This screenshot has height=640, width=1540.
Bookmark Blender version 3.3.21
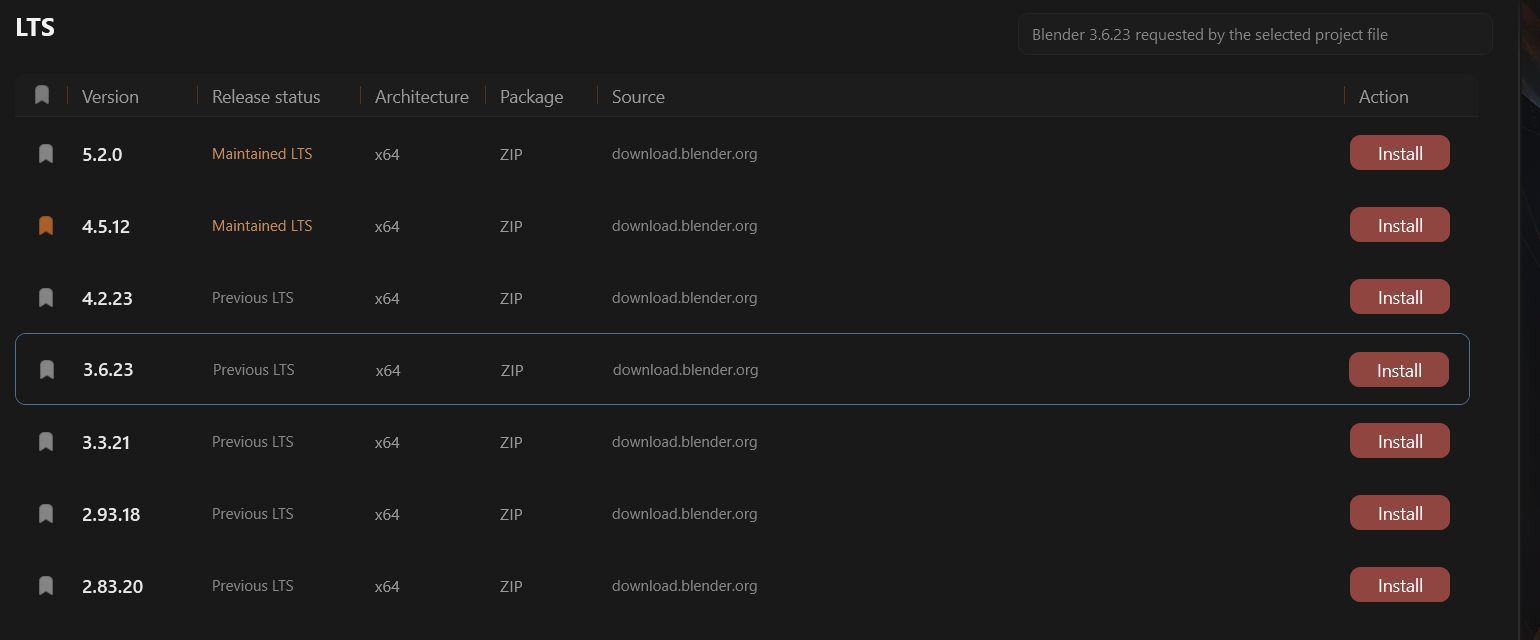tap(45, 442)
